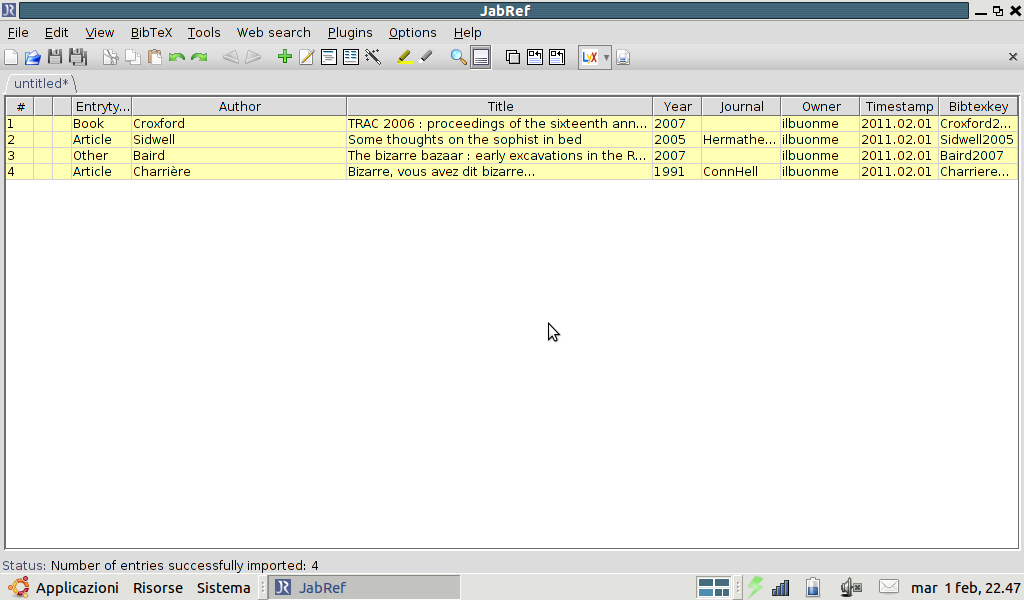Click the unabbreviate journal names icon
The height and width of the screenshot is (600, 1024).
[557, 57]
